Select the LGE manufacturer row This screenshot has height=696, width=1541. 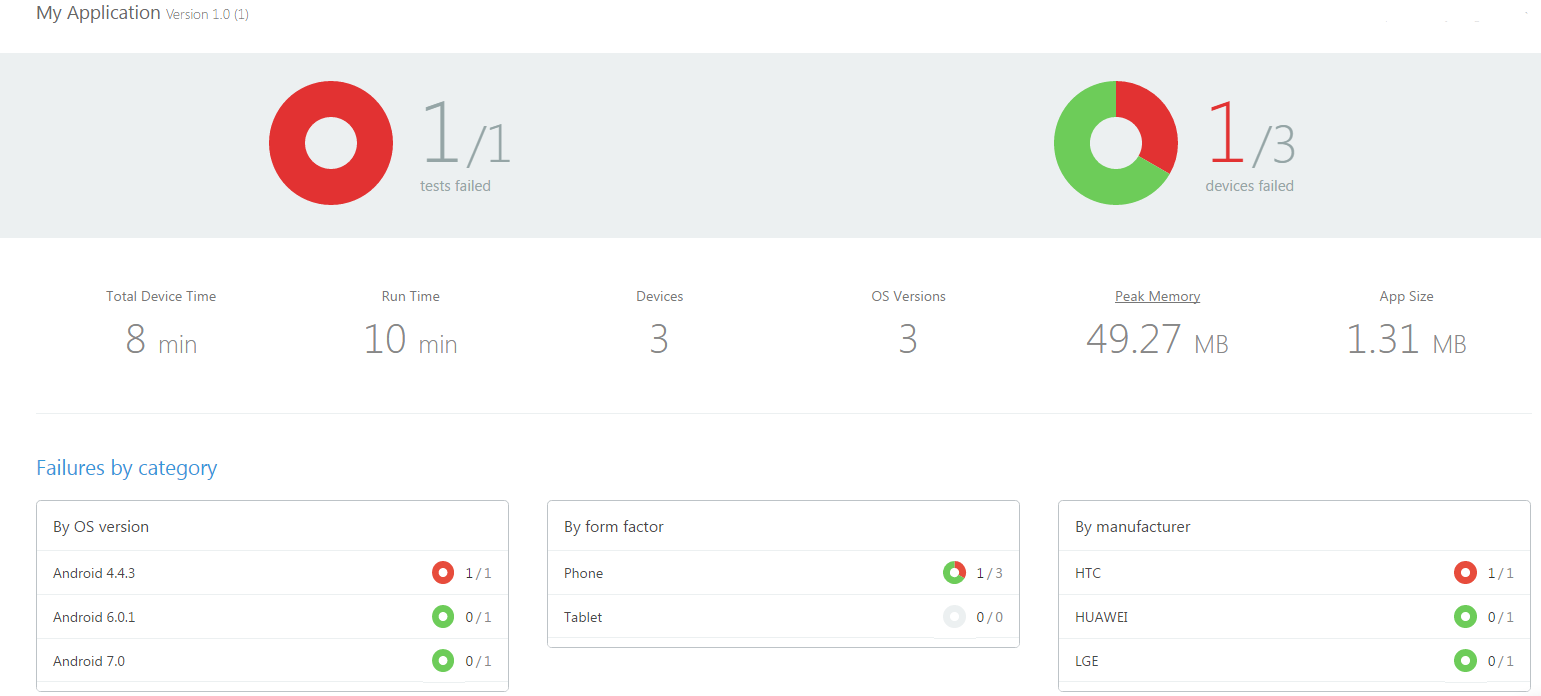pos(1294,661)
